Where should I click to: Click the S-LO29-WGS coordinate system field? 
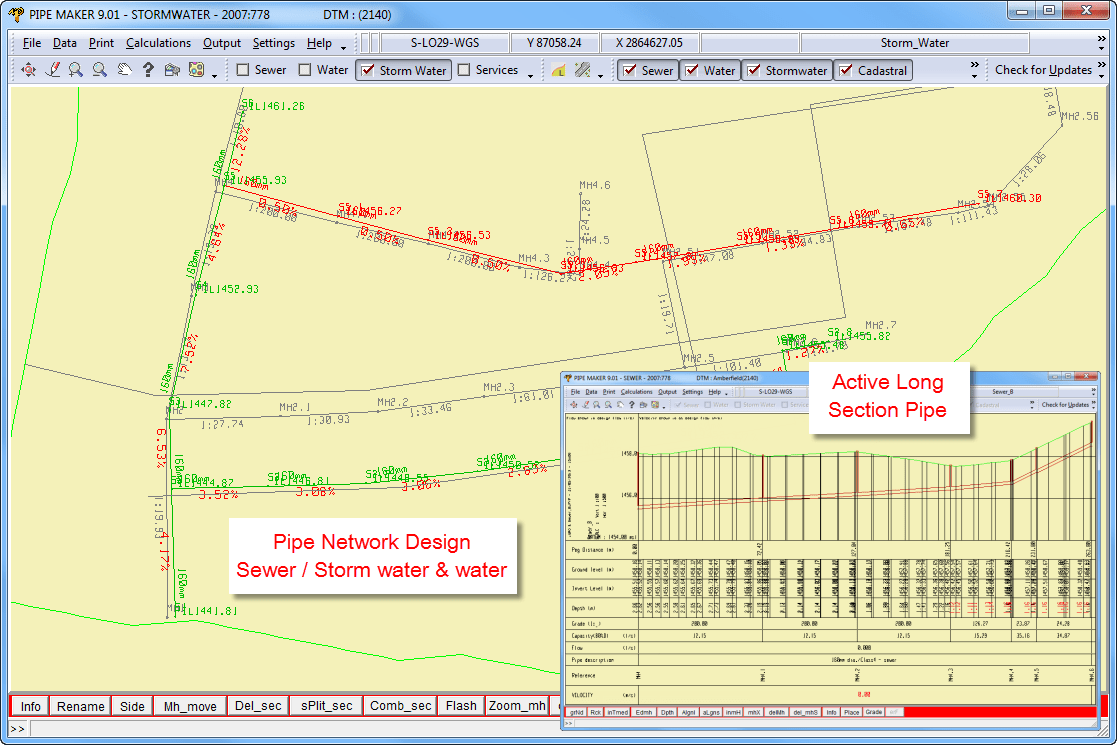[x=445, y=43]
